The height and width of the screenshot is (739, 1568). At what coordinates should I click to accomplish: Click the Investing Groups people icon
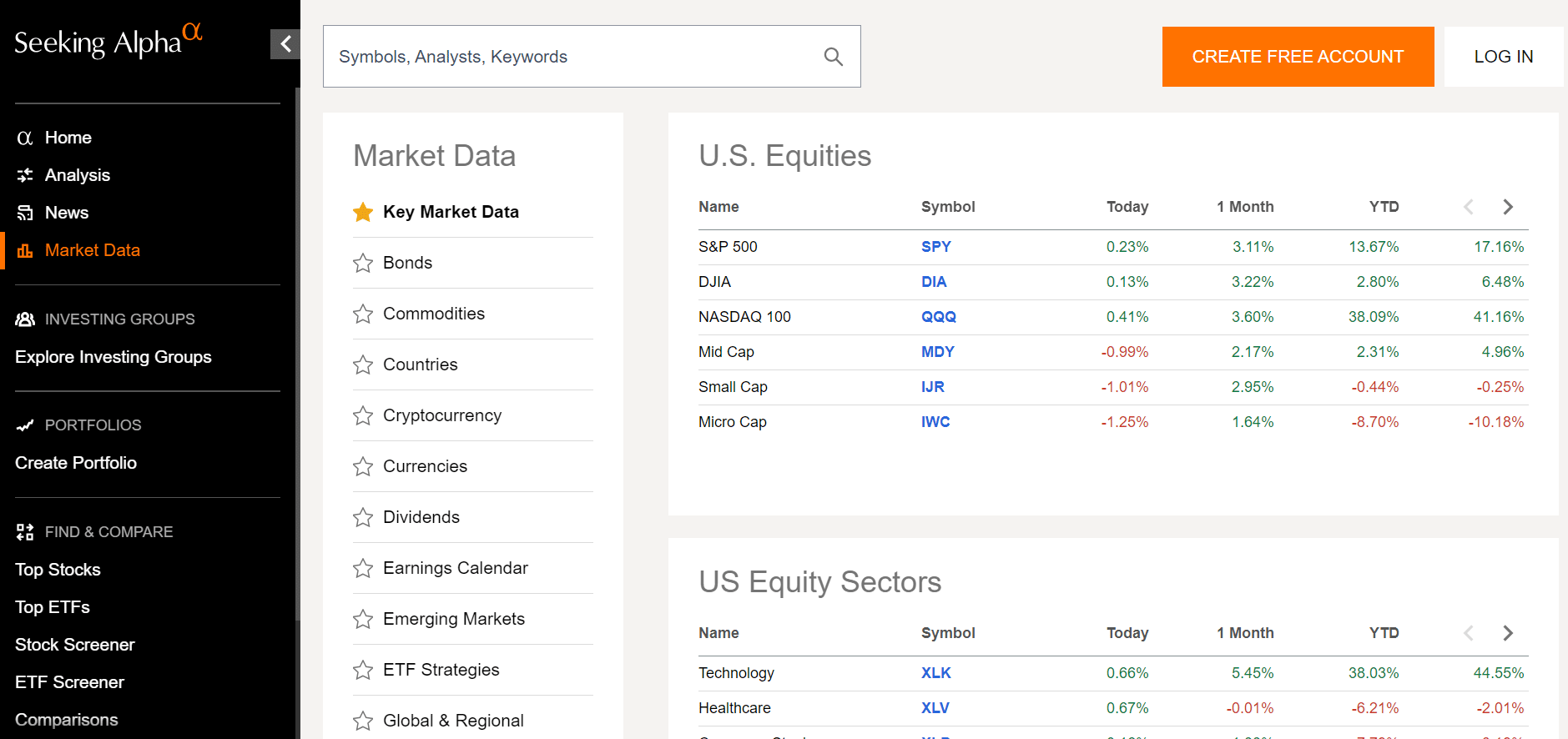25,319
